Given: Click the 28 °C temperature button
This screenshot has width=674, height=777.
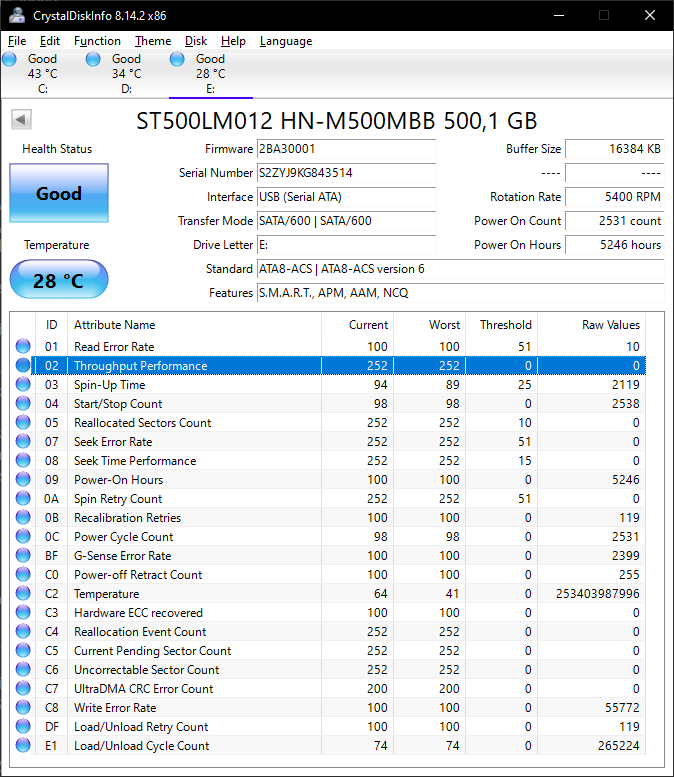Looking at the screenshot, I should coord(59,280).
